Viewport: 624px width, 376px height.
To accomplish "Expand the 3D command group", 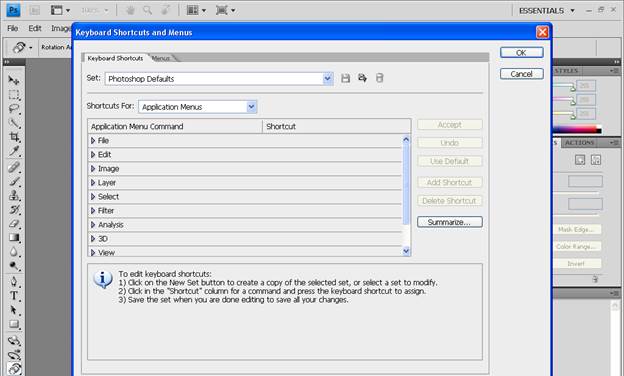I will [93, 239].
